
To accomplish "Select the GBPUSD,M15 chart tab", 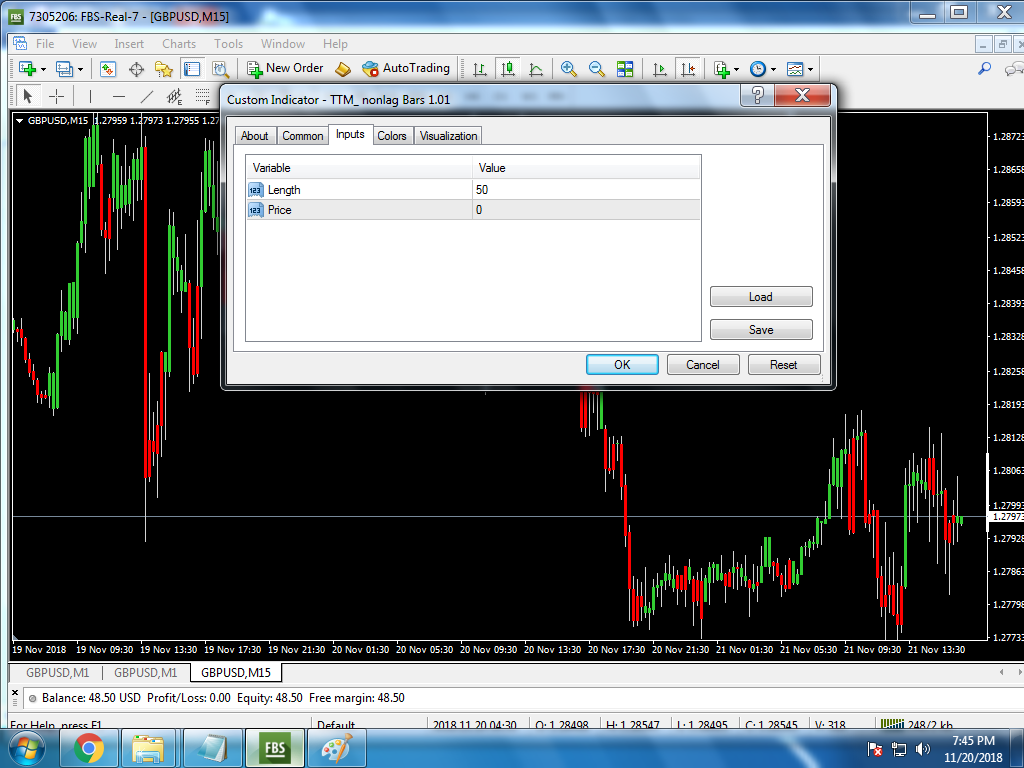I will 236,673.
